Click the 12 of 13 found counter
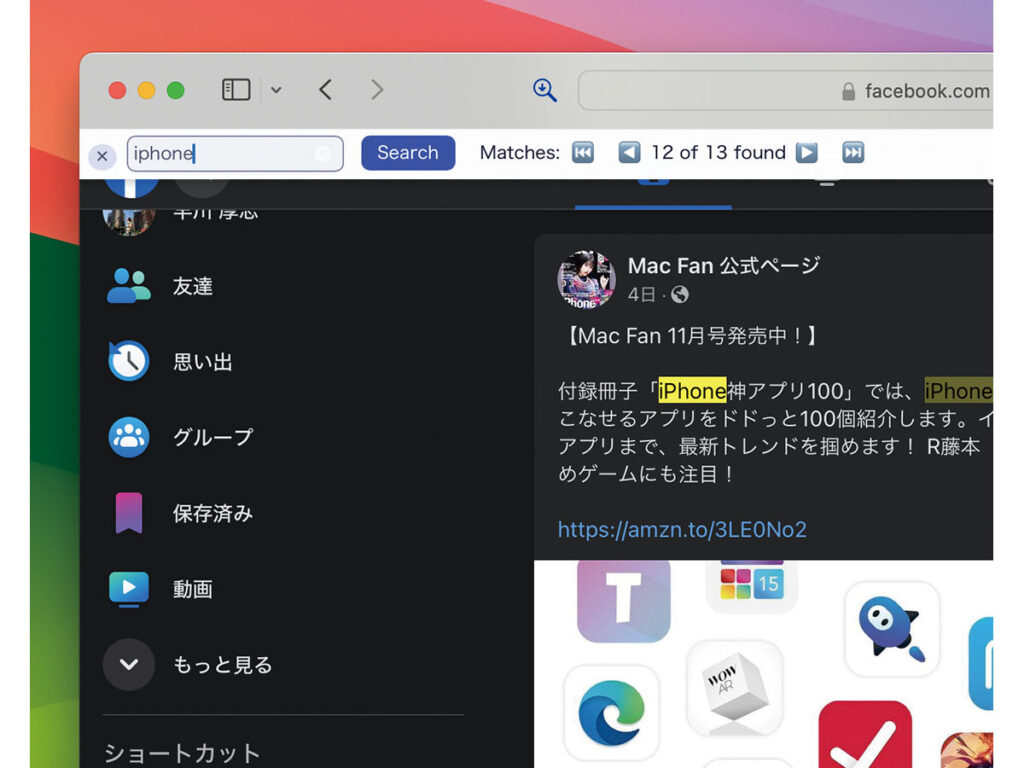 [x=718, y=153]
